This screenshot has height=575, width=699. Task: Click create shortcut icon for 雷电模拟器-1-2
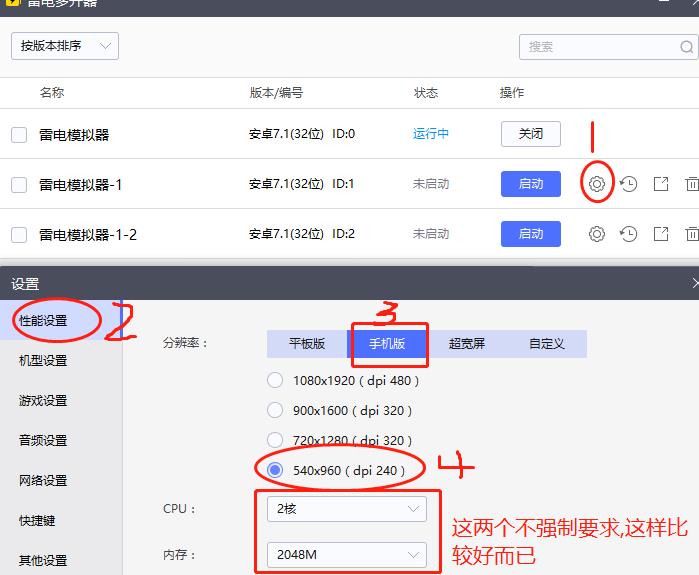[x=661, y=234]
